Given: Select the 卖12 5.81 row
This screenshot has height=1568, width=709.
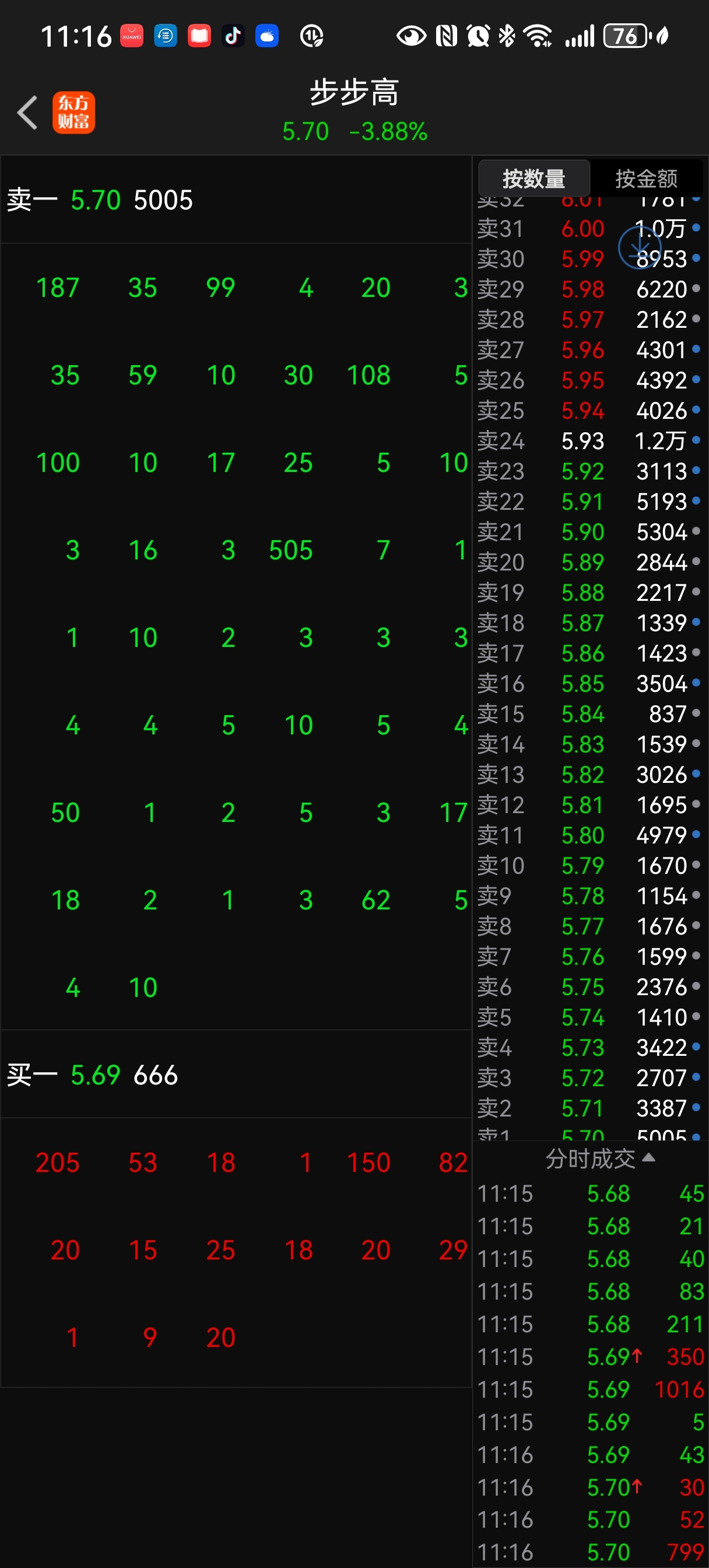Looking at the screenshot, I should [x=589, y=804].
